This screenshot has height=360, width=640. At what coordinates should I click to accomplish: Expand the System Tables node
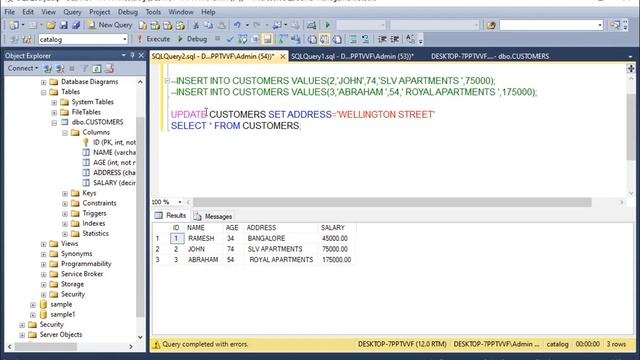[54, 102]
